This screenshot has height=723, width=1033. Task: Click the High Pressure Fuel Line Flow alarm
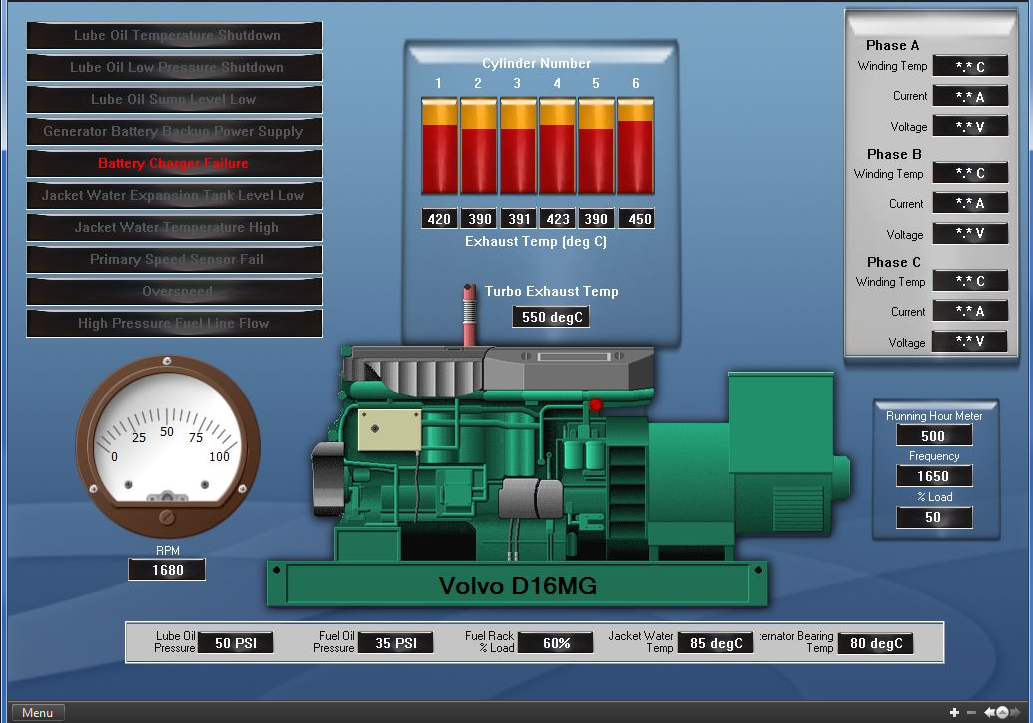[175, 323]
